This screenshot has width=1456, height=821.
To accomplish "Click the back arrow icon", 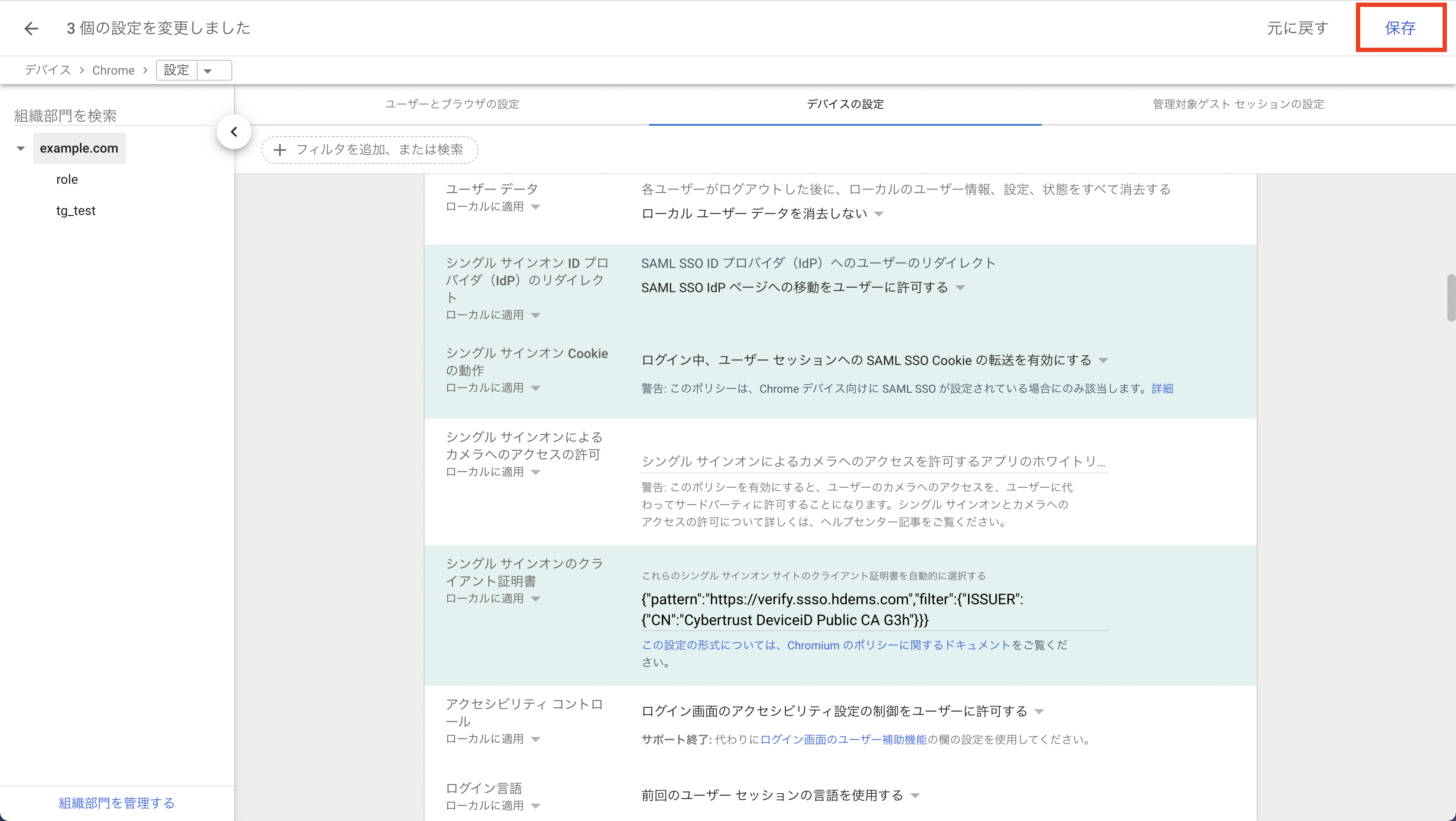I will tap(31, 28).
